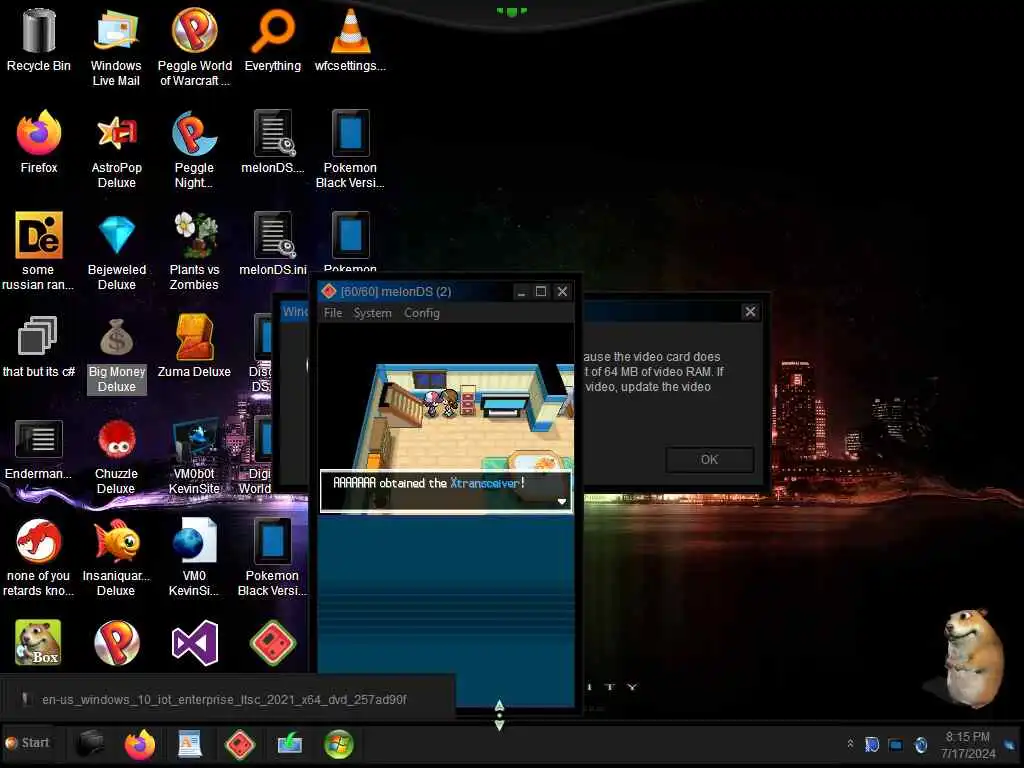Open the 'none of you...' red icon

tap(39, 558)
